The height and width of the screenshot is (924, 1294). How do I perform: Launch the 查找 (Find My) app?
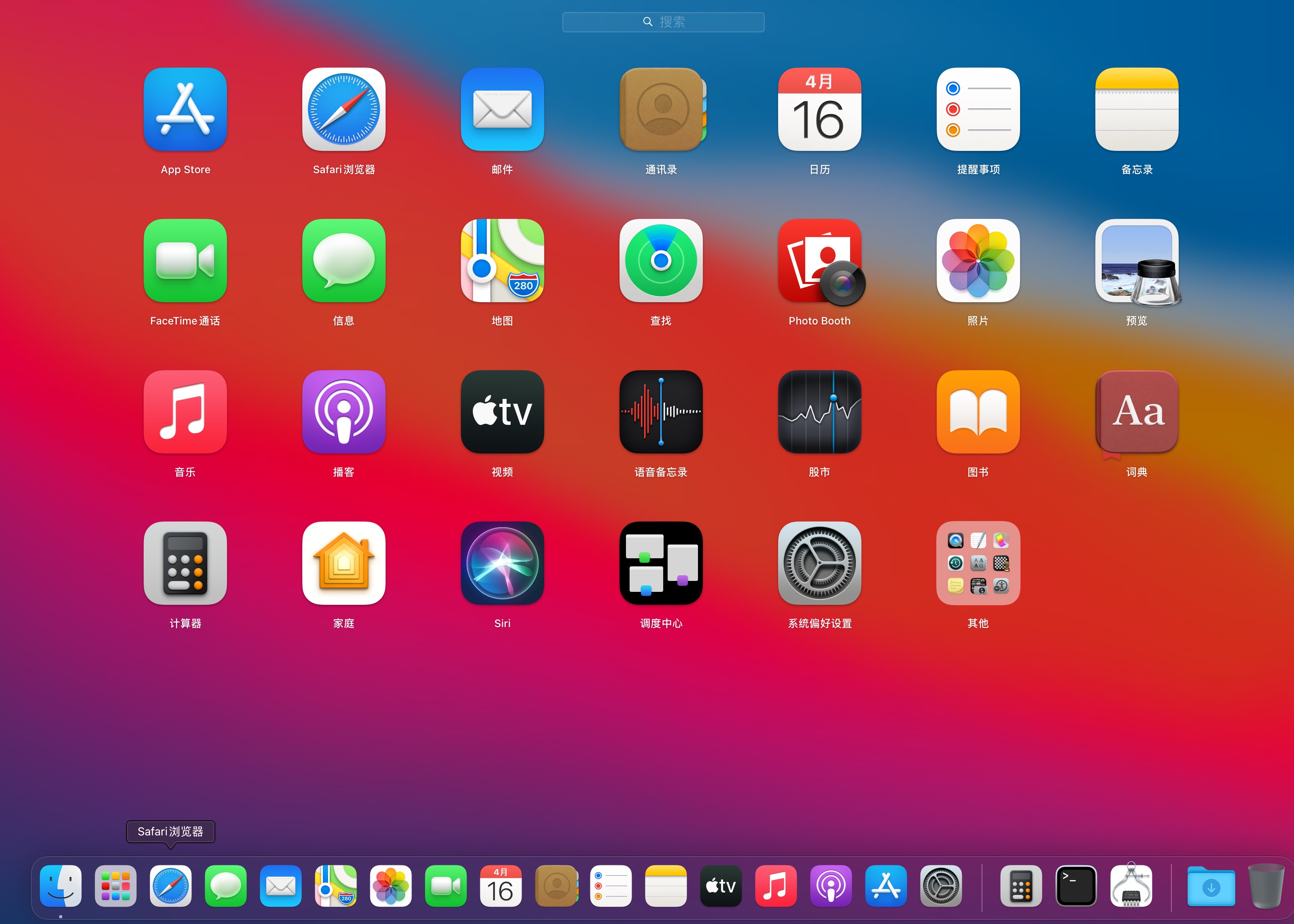661,261
